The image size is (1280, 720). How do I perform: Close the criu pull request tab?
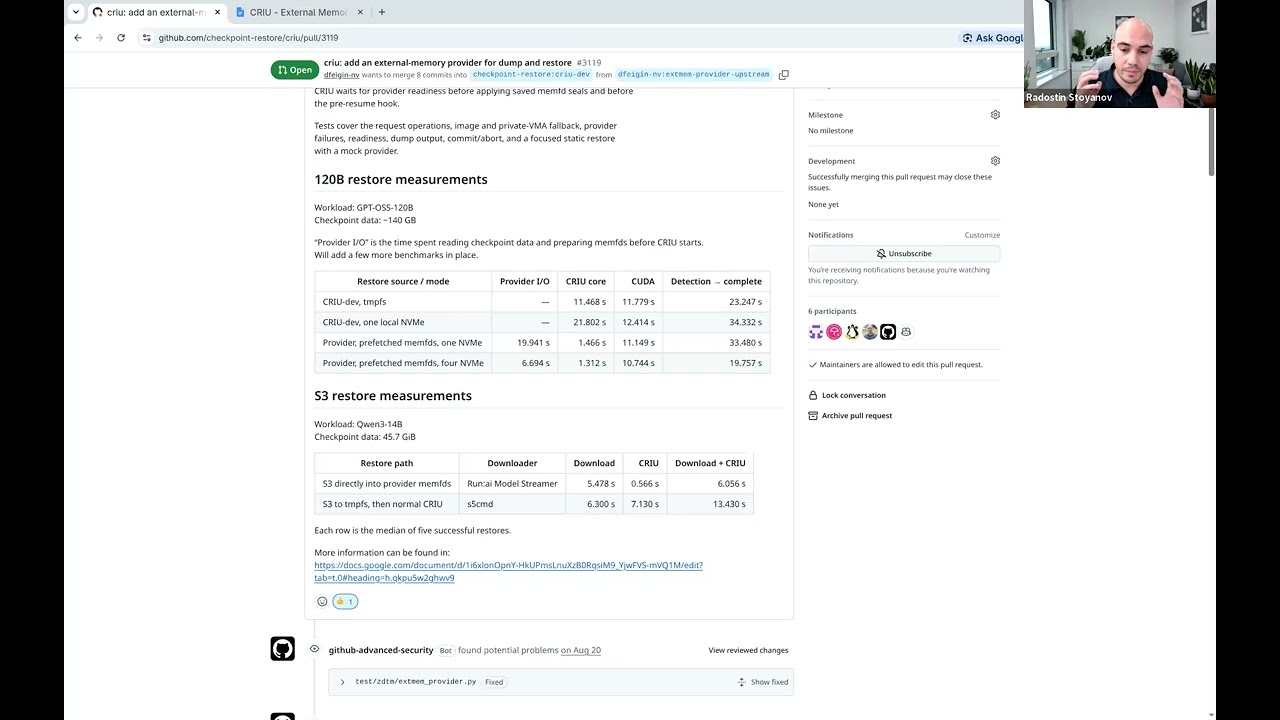pos(218,12)
